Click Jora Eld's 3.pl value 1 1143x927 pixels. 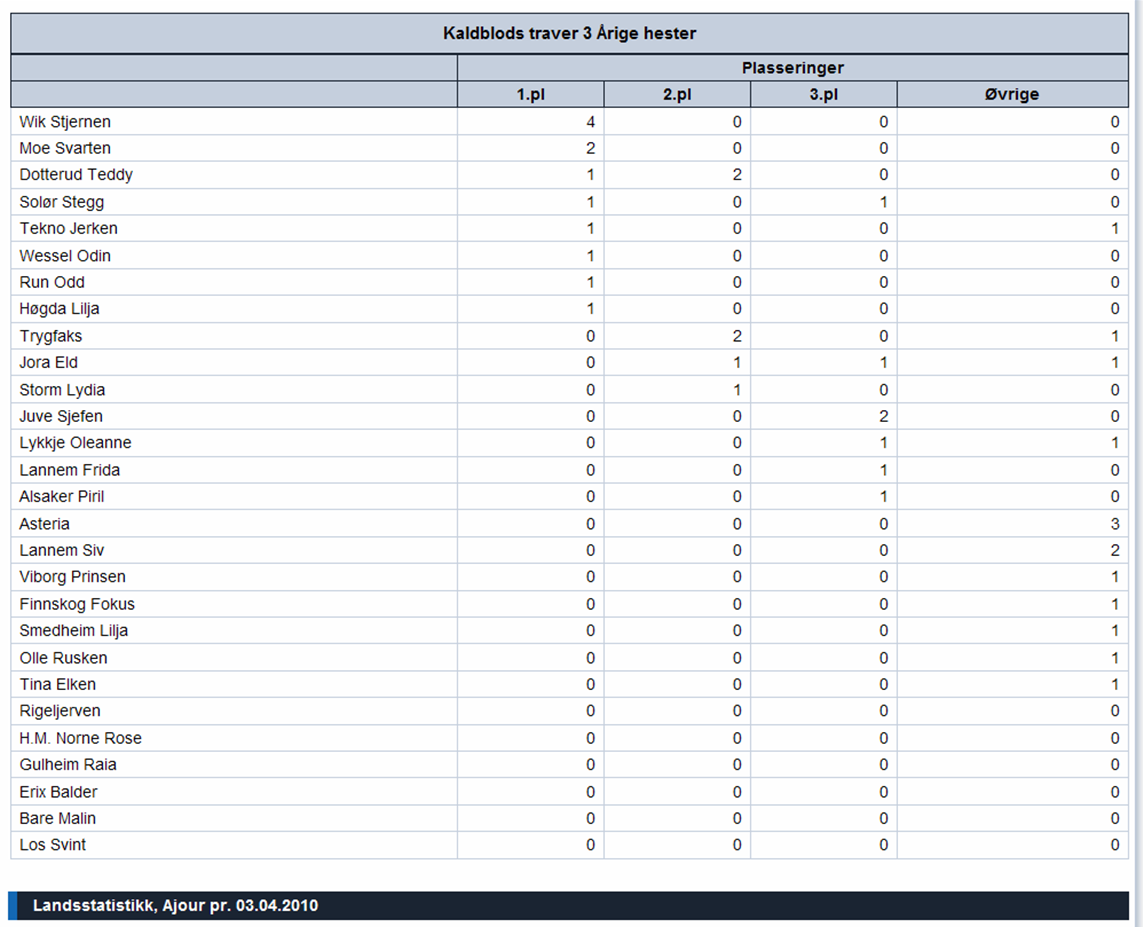click(x=883, y=362)
